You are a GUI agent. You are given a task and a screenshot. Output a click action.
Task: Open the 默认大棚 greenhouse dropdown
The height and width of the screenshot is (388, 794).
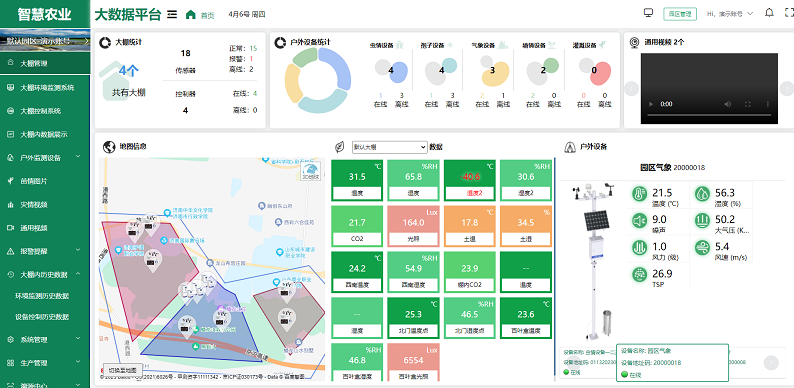[390, 147]
